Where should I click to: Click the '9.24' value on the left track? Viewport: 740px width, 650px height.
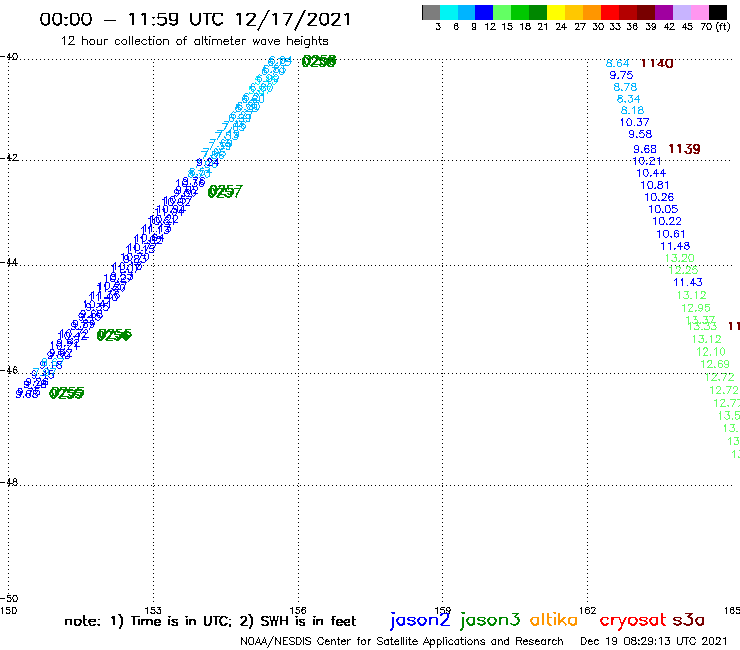pyautogui.click(x=208, y=162)
